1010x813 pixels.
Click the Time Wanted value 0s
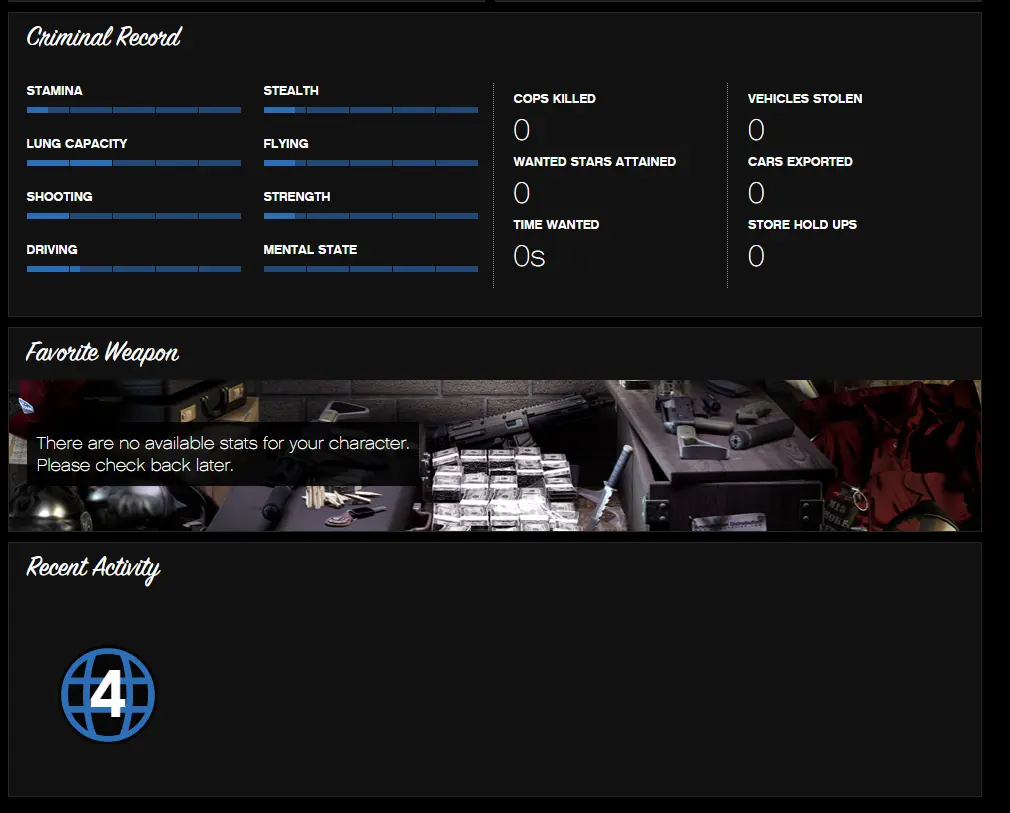[x=529, y=256]
